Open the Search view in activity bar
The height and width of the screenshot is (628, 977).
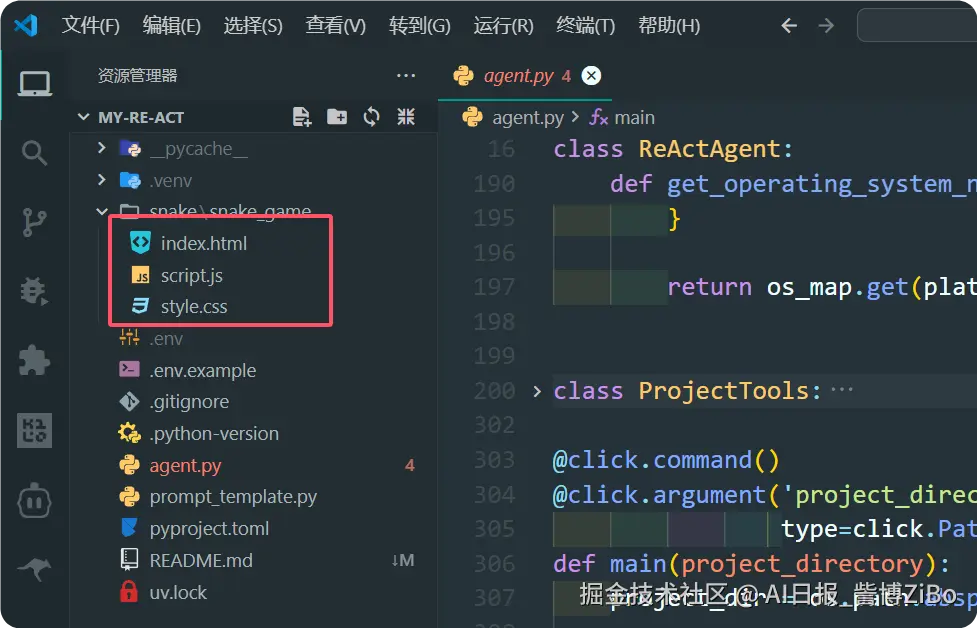click(x=34, y=153)
